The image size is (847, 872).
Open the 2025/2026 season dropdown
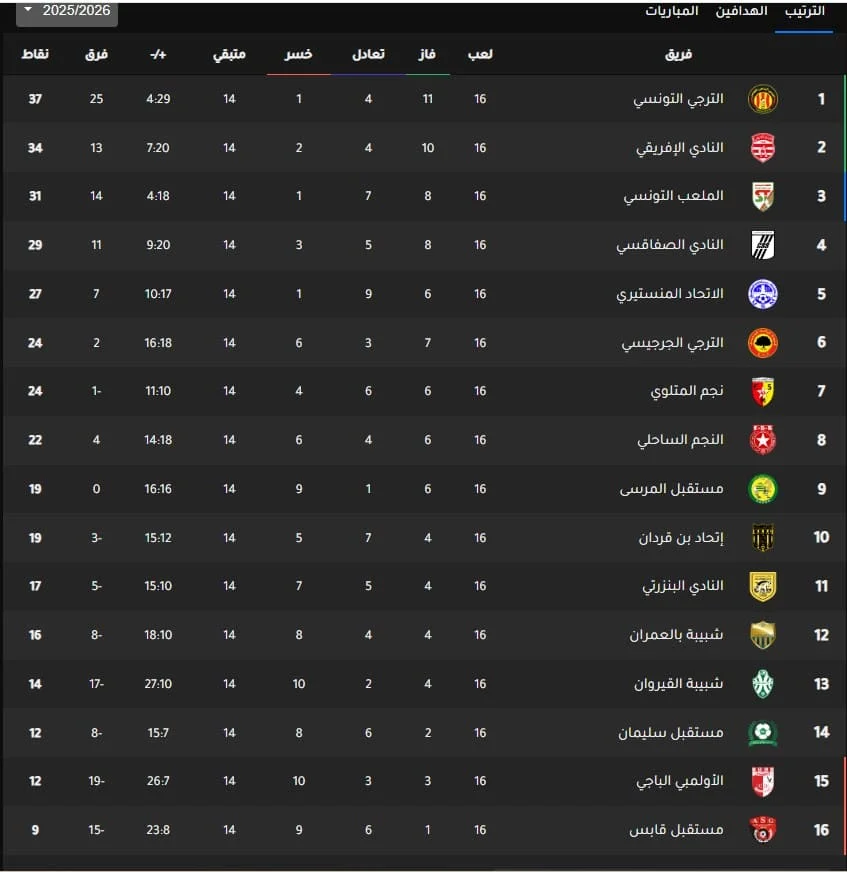click(x=67, y=11)
